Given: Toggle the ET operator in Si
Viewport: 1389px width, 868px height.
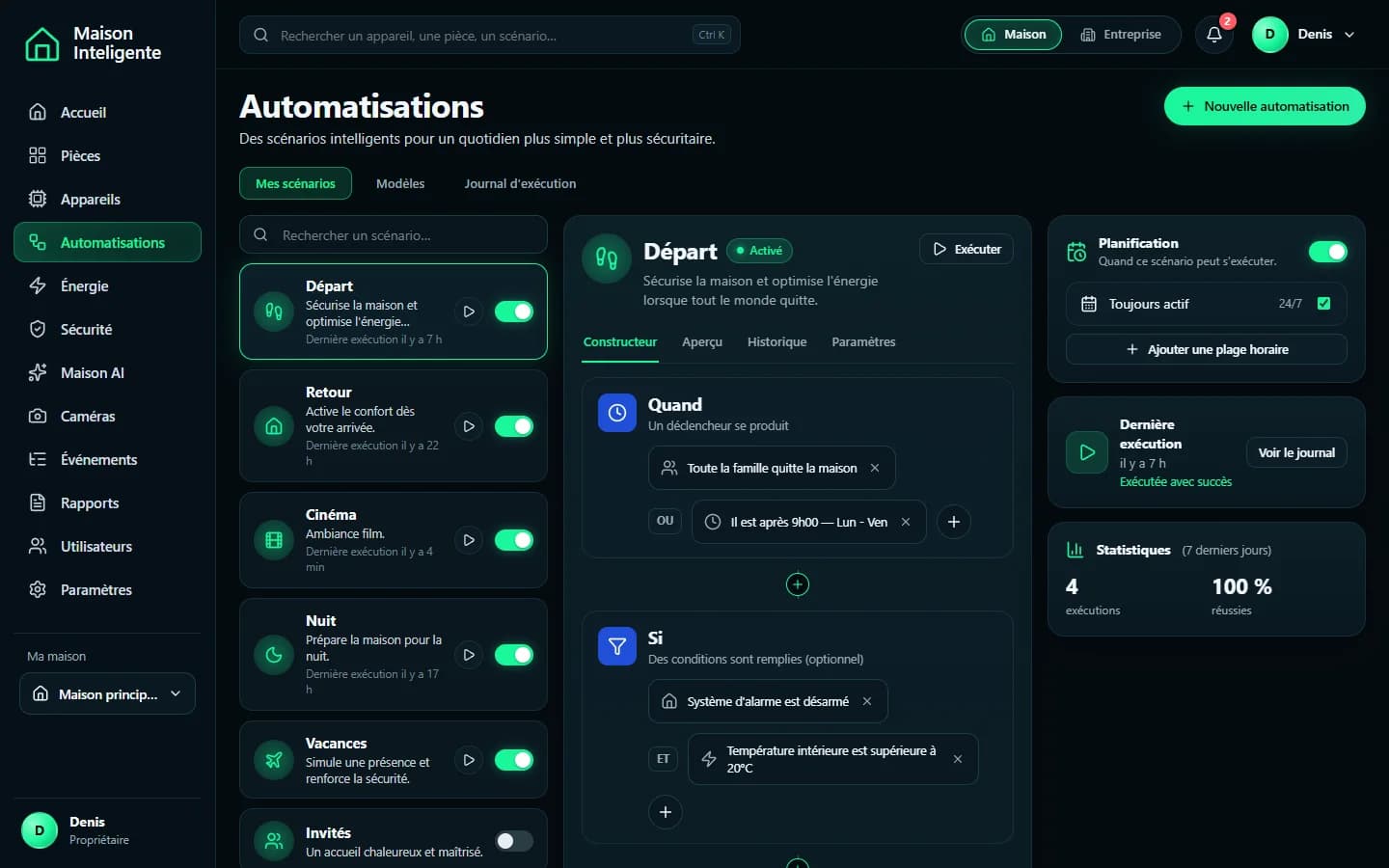Looking at the screenshot, I should point(664,759).
